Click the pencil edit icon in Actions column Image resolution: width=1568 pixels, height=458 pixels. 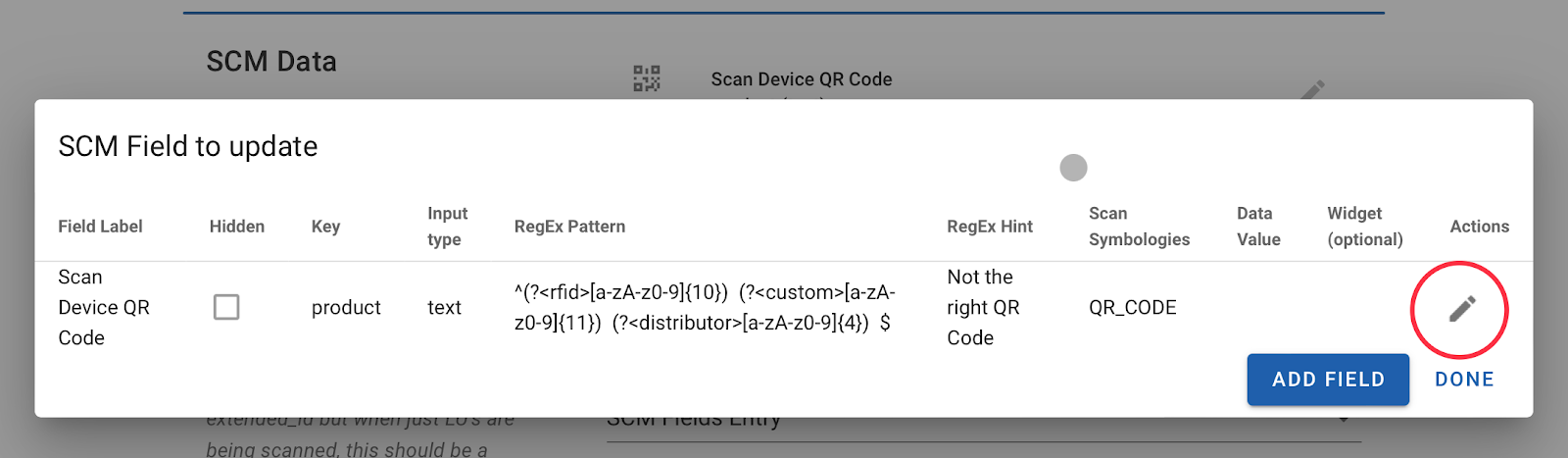(x=1462, y=309)
